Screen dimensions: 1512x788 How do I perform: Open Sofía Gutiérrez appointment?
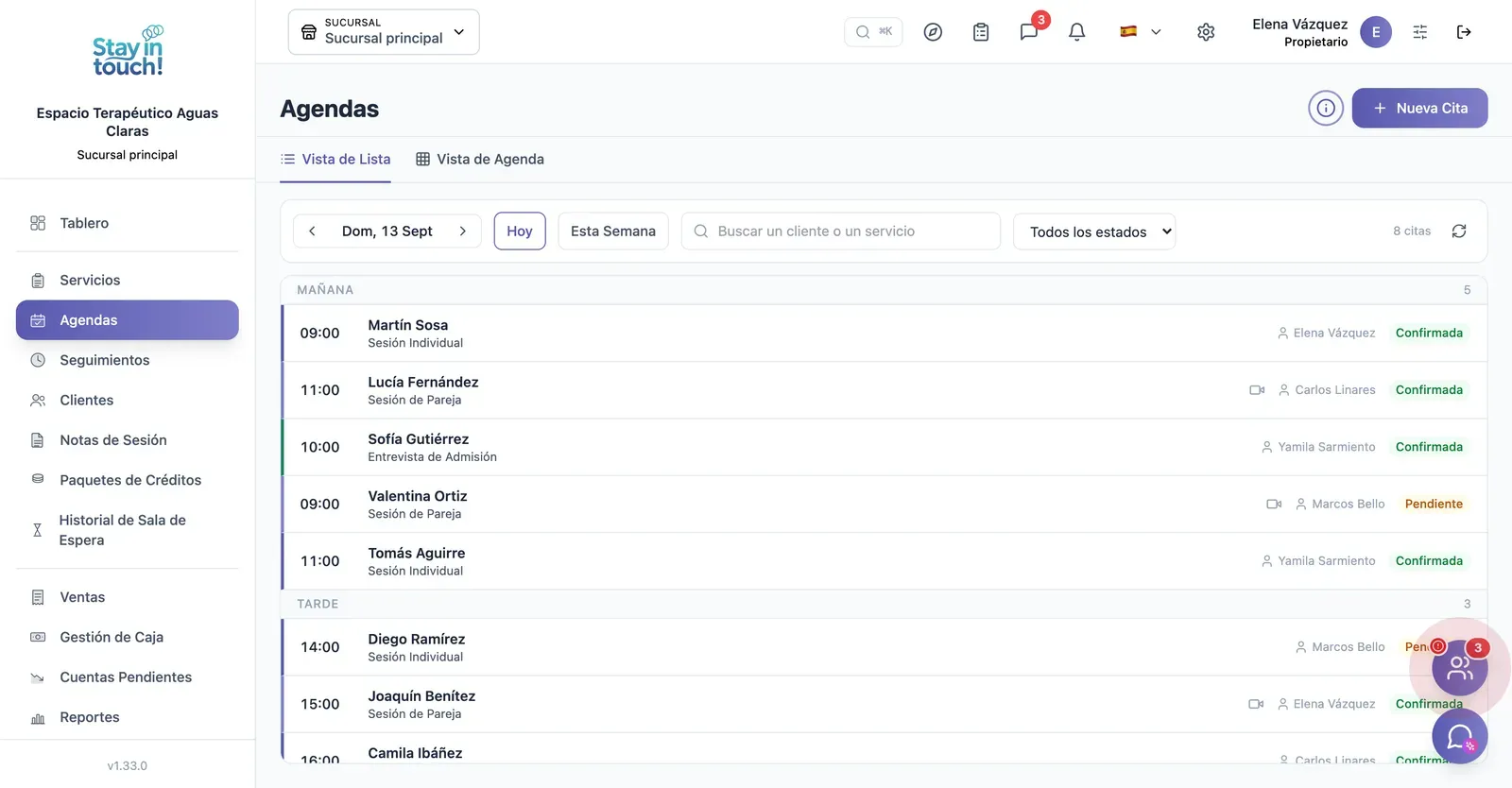click(x=884, y=448)
